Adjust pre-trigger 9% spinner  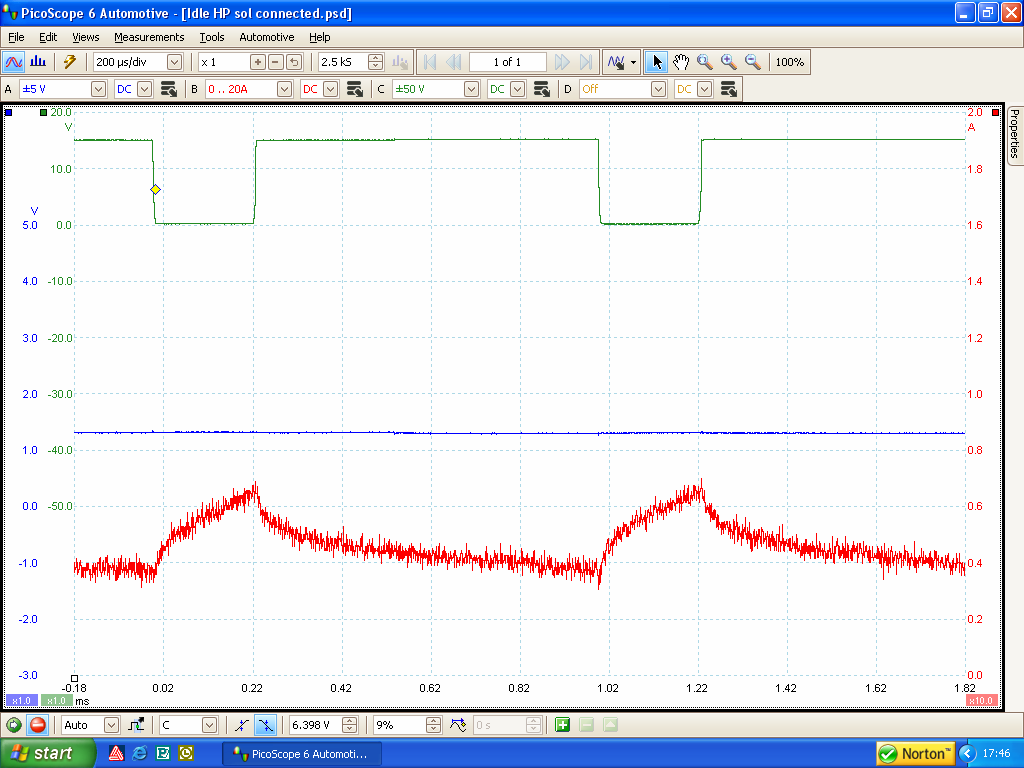click(433, 725)
